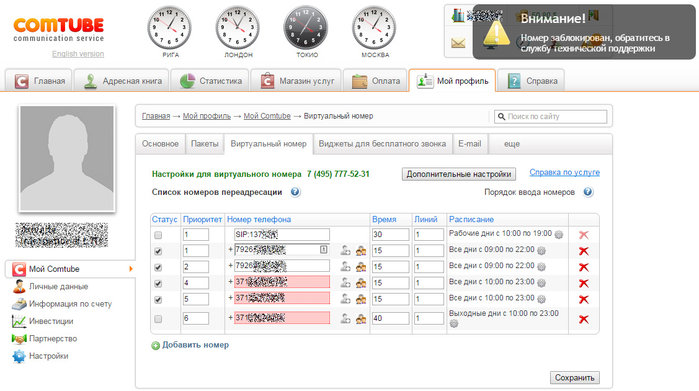
Task: Uncheck status for priority 4 number
Action: pos(158,284)
